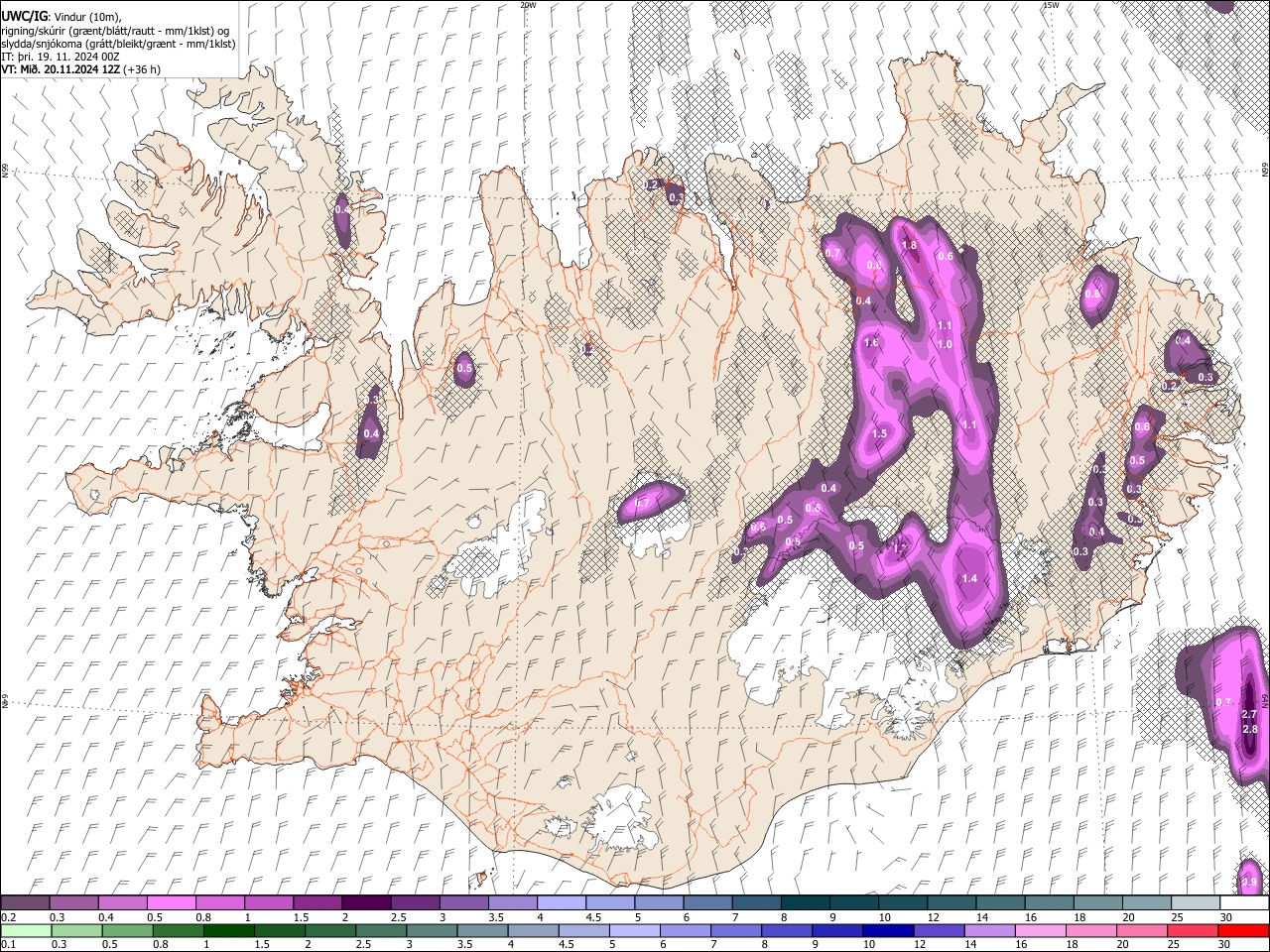1270x952 pixels.
Task: Click the UWC/IG title text
Action: [x=23, y=17]
